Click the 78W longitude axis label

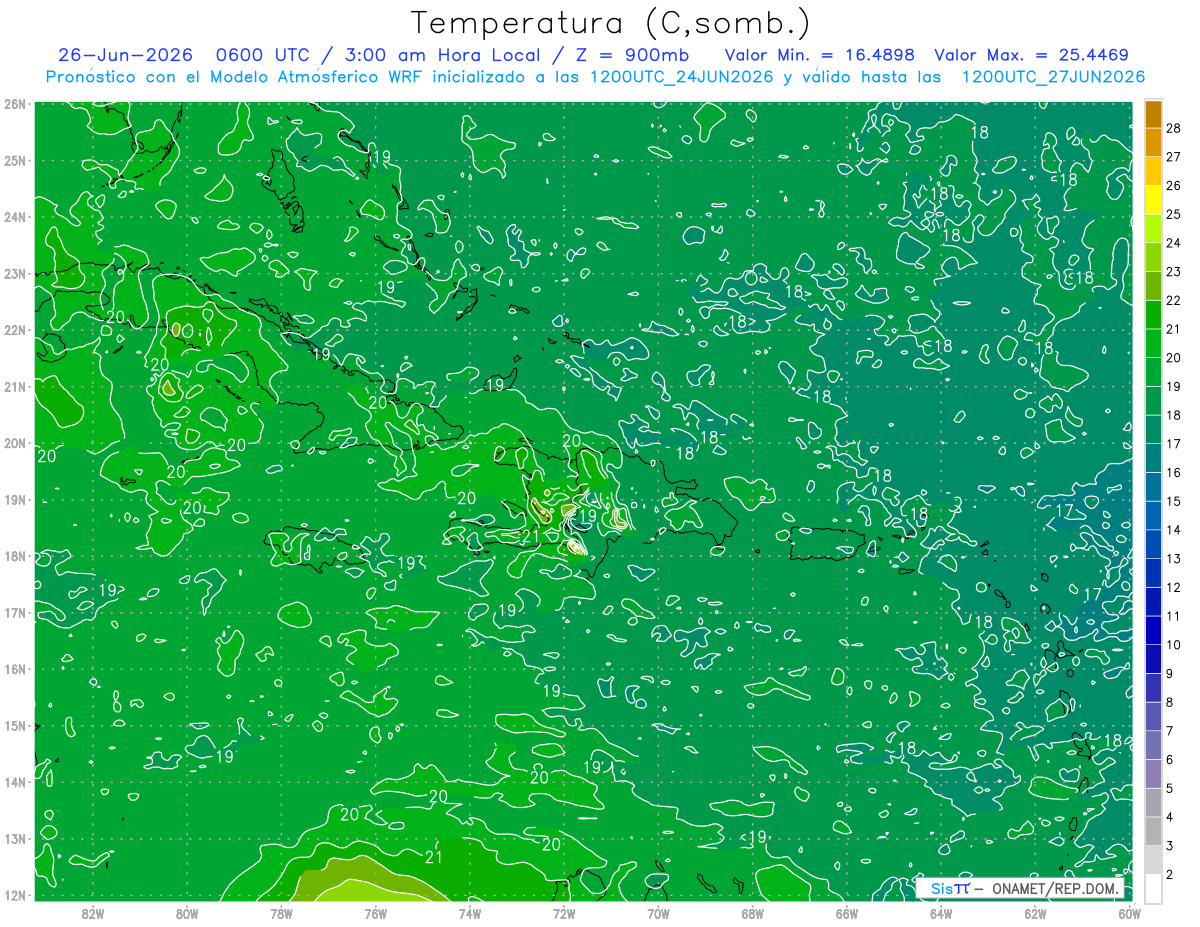(x=281, y=913)
